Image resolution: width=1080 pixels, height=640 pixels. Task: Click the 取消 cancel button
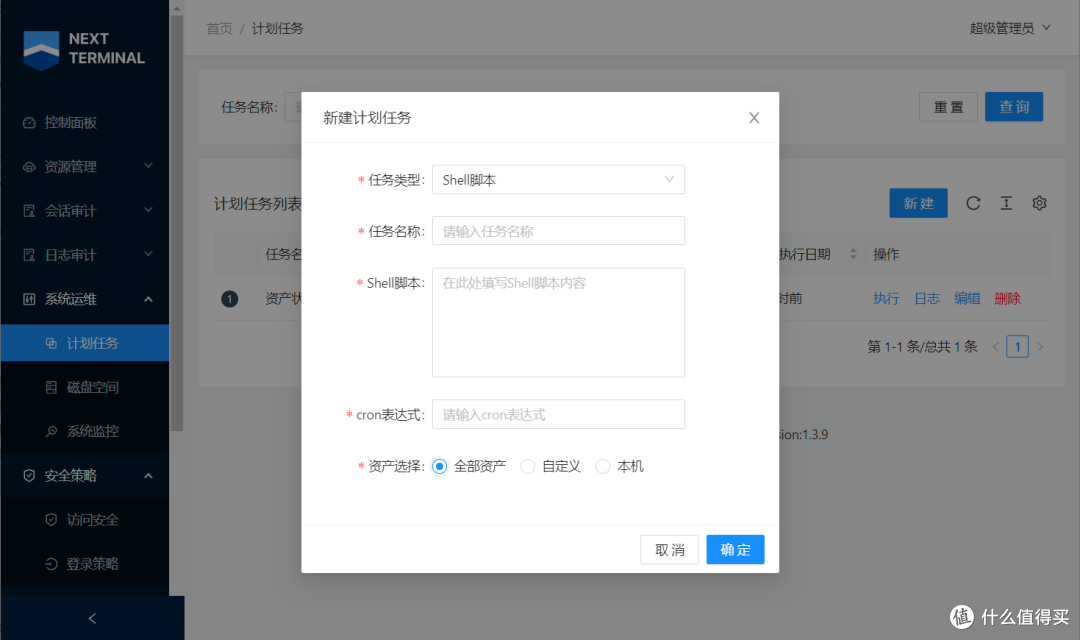click(669, 550)
